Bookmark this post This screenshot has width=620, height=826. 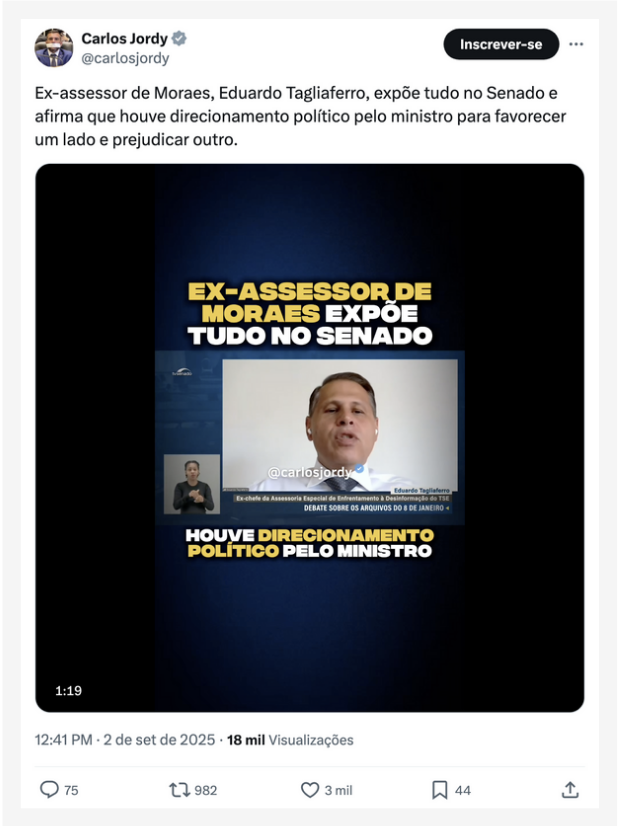[439, 790]
